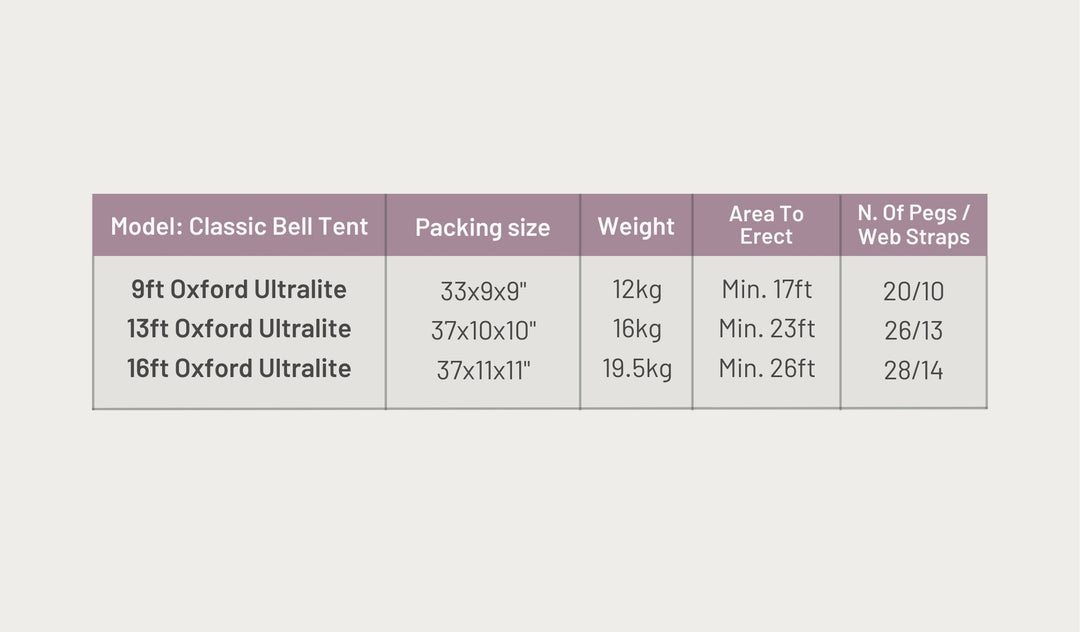Click the 'N. Of Pegs / Web Straps' header
The image size is (1080, 632).
tap(913, 225)
